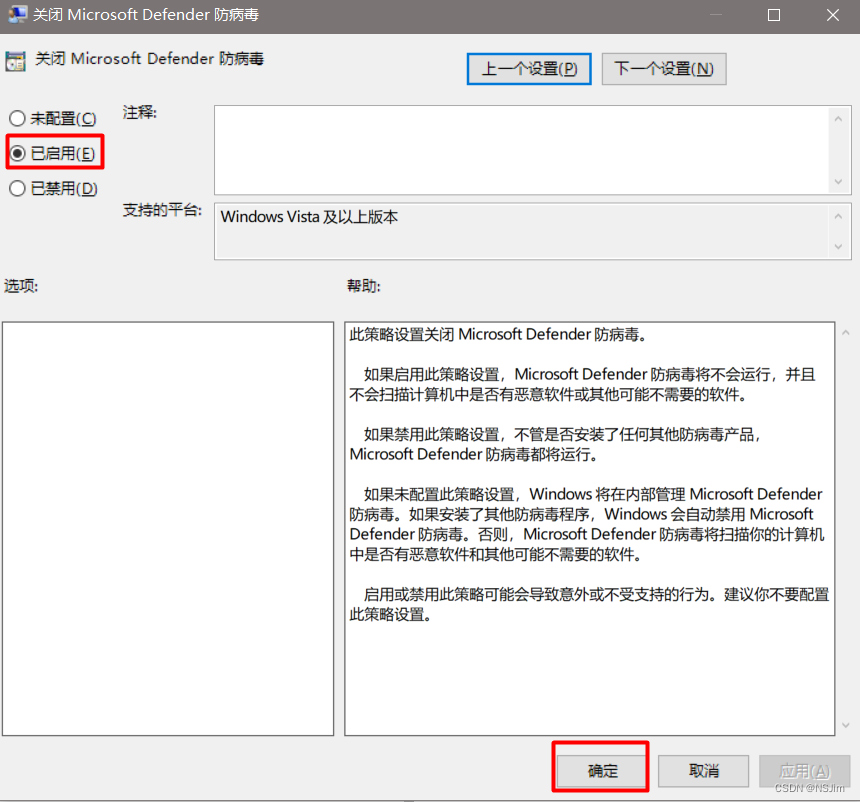Click the help paragraph starting '如果禁用此策略设置'
The height and width of the screenshot is (802, 860).
pos(555,444)
